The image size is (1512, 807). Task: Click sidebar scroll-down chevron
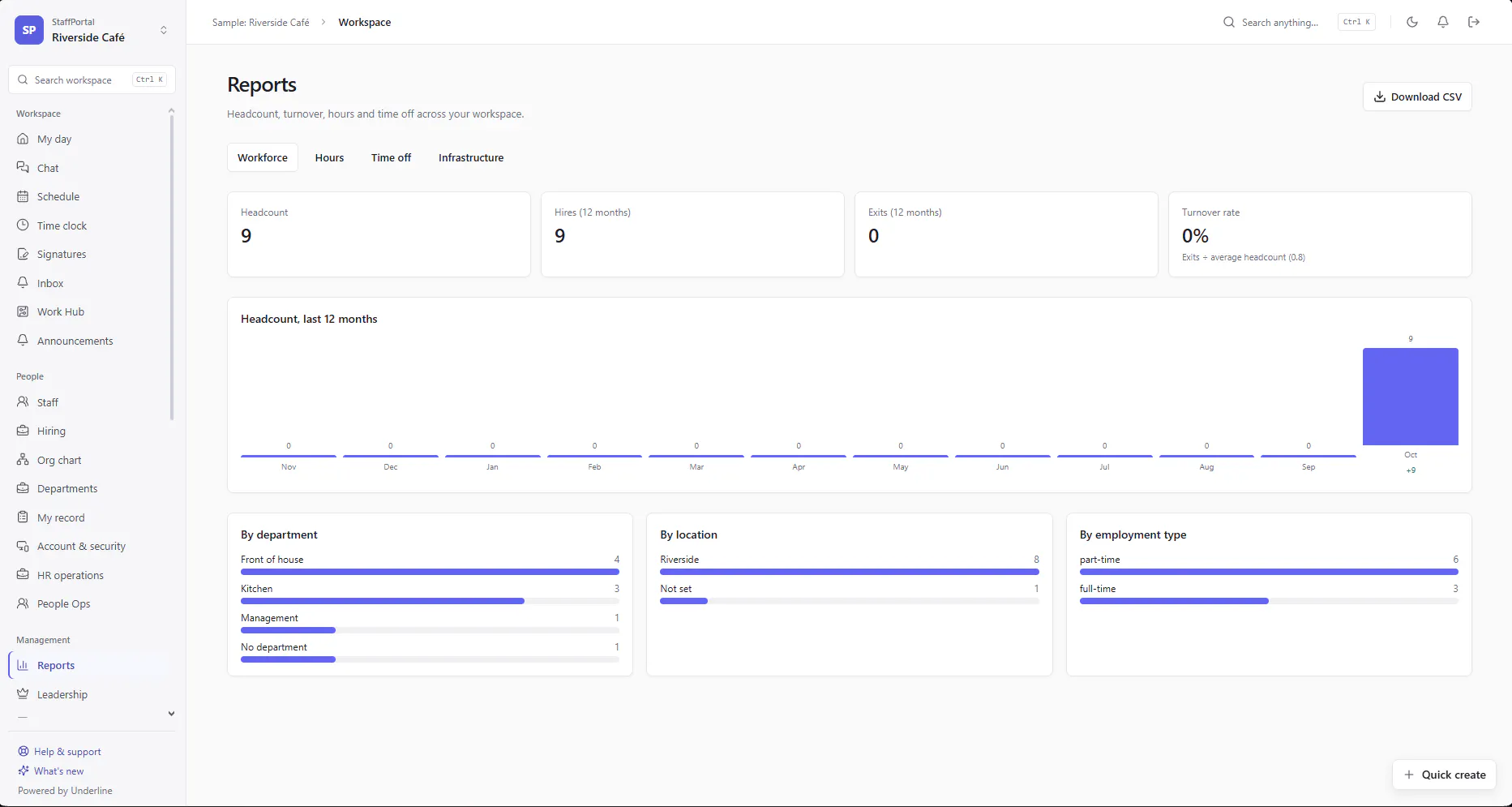tap(171, 714)
